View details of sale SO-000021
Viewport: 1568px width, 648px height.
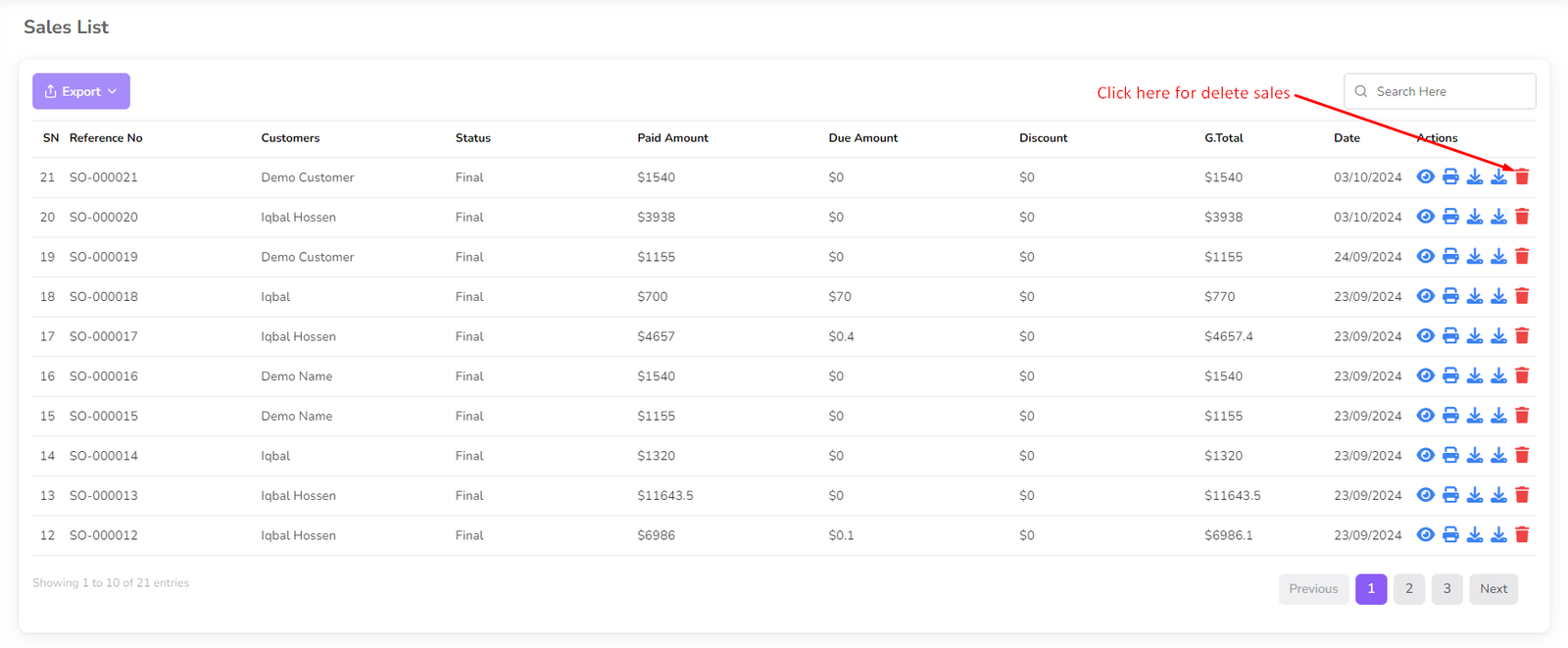coord(1426,177)
